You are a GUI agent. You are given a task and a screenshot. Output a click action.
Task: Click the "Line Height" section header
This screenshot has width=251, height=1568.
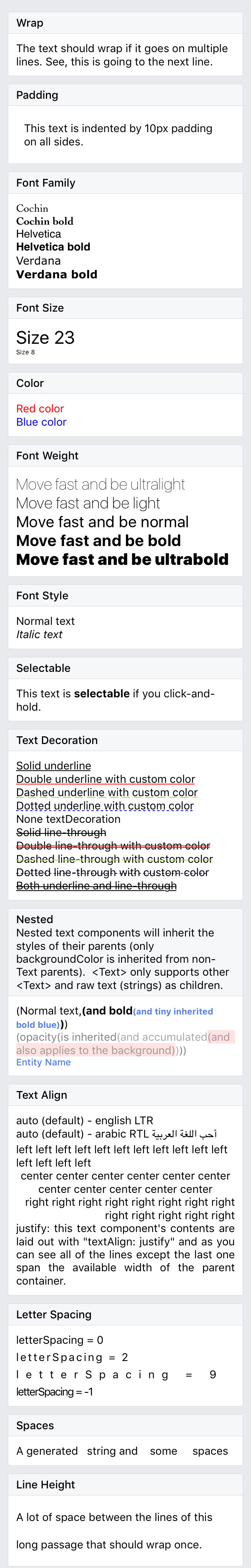pos(45,1485)
